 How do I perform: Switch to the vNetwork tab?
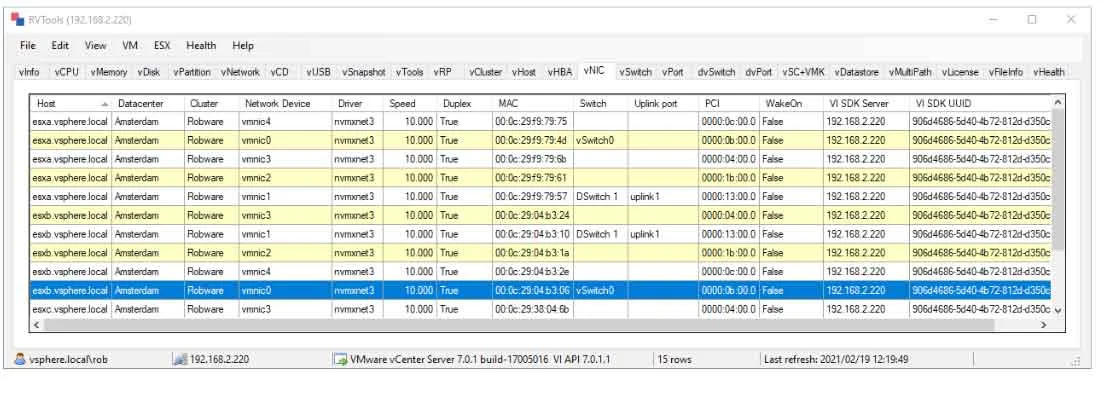tap(240, 72)
